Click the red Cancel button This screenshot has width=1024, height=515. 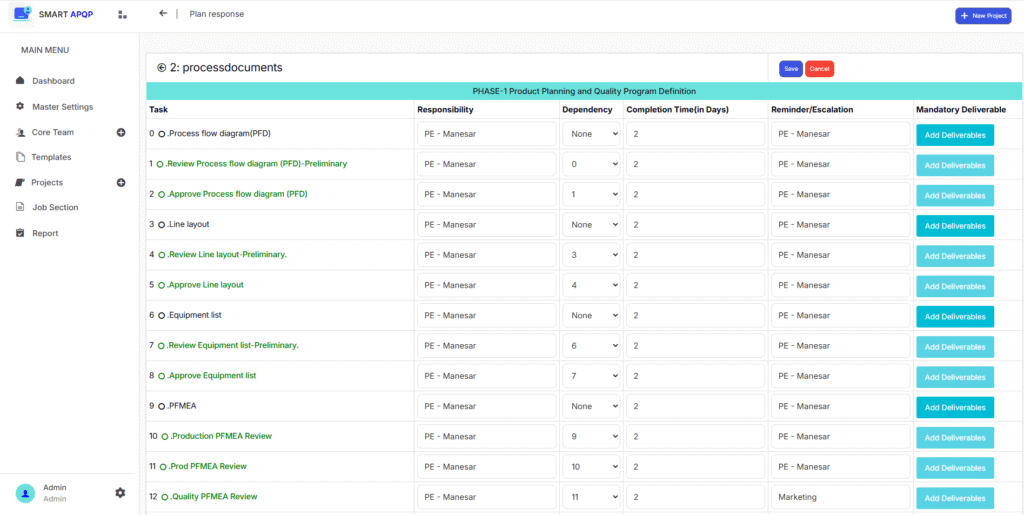coord(819,69)
